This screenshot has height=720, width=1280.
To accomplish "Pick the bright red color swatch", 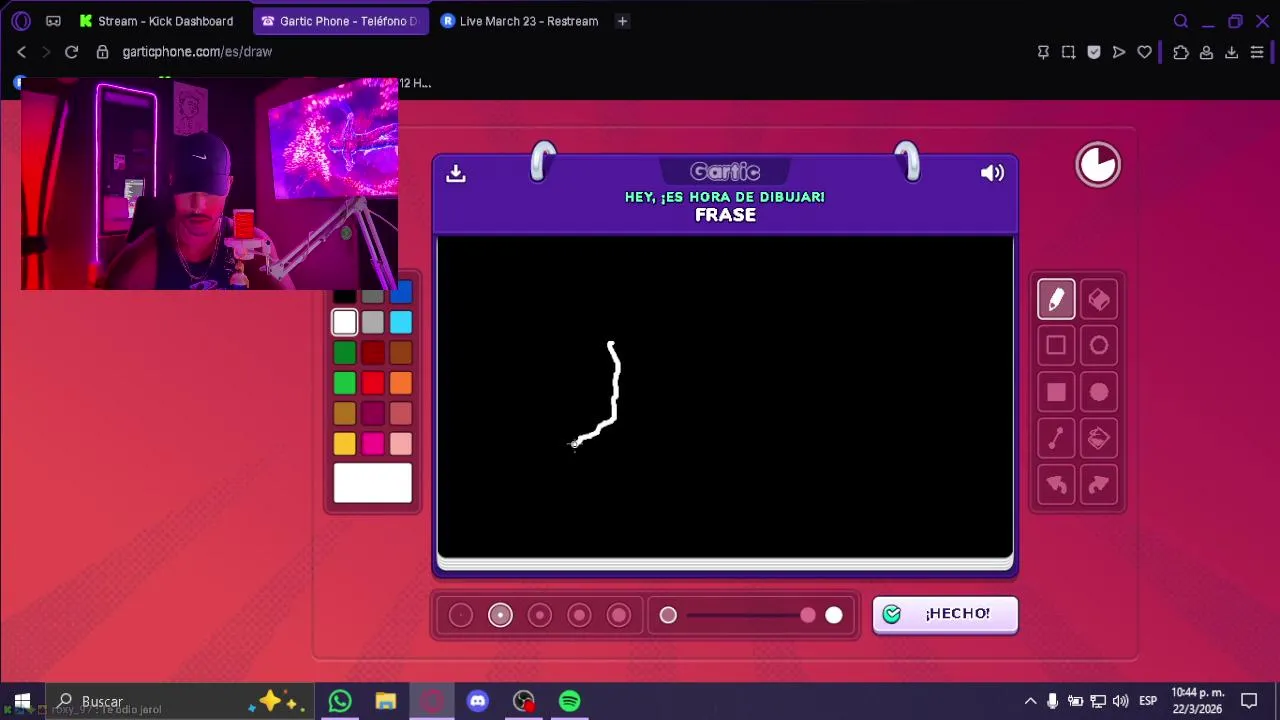I will click(x=373, y=383).
